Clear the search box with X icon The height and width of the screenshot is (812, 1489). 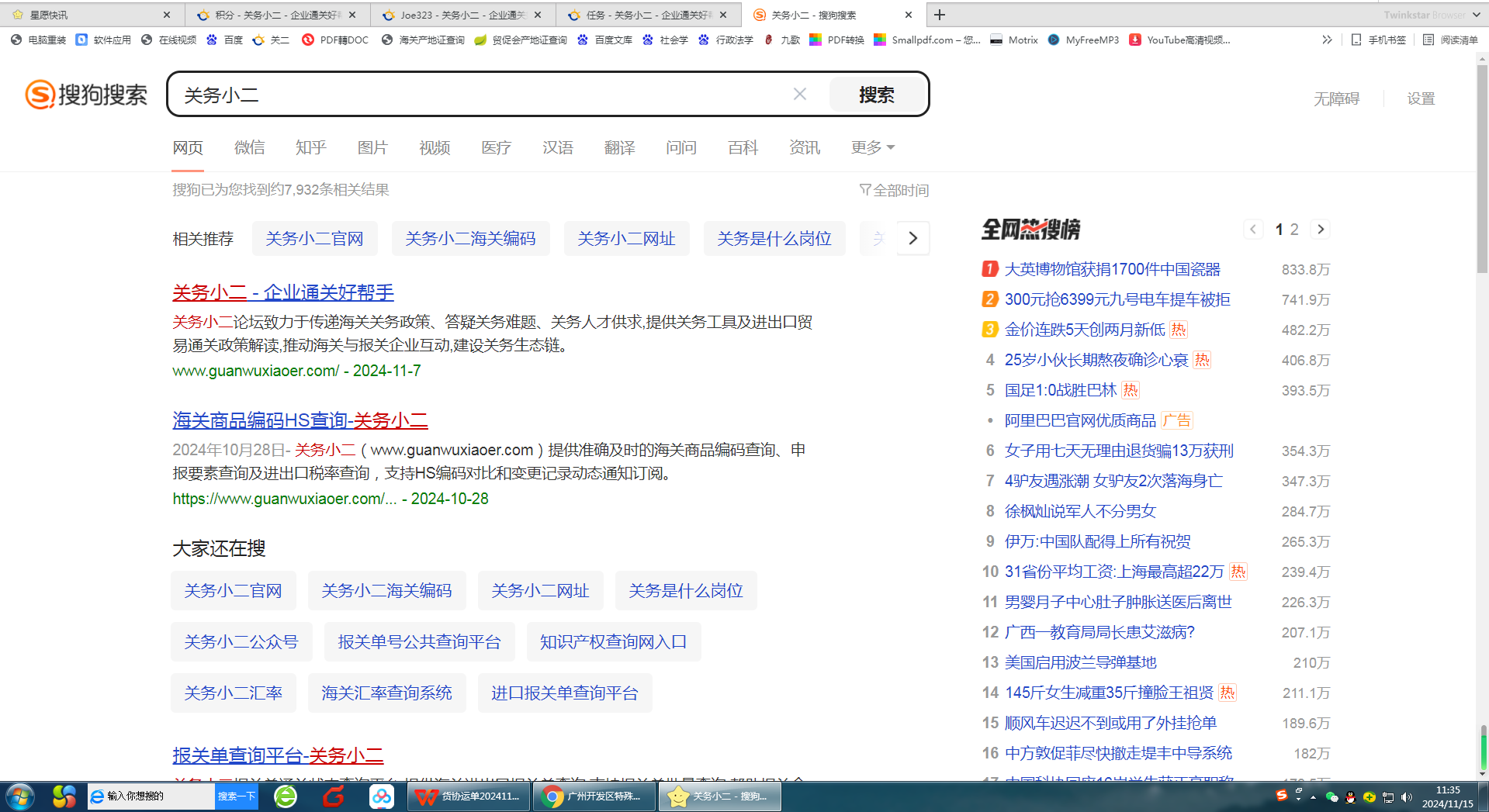[800, 94]
